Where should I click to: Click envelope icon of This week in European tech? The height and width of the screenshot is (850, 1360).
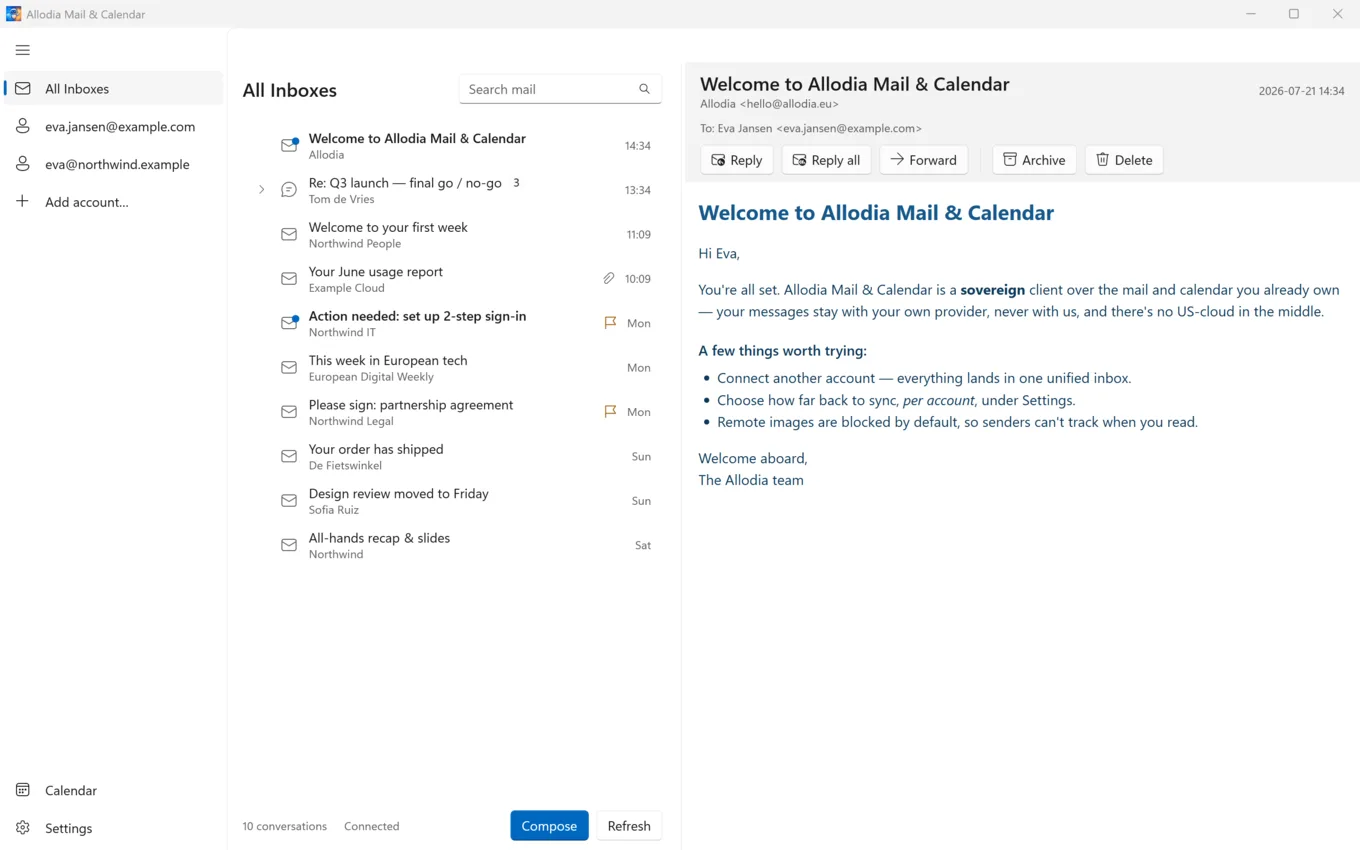coord(289,368)
